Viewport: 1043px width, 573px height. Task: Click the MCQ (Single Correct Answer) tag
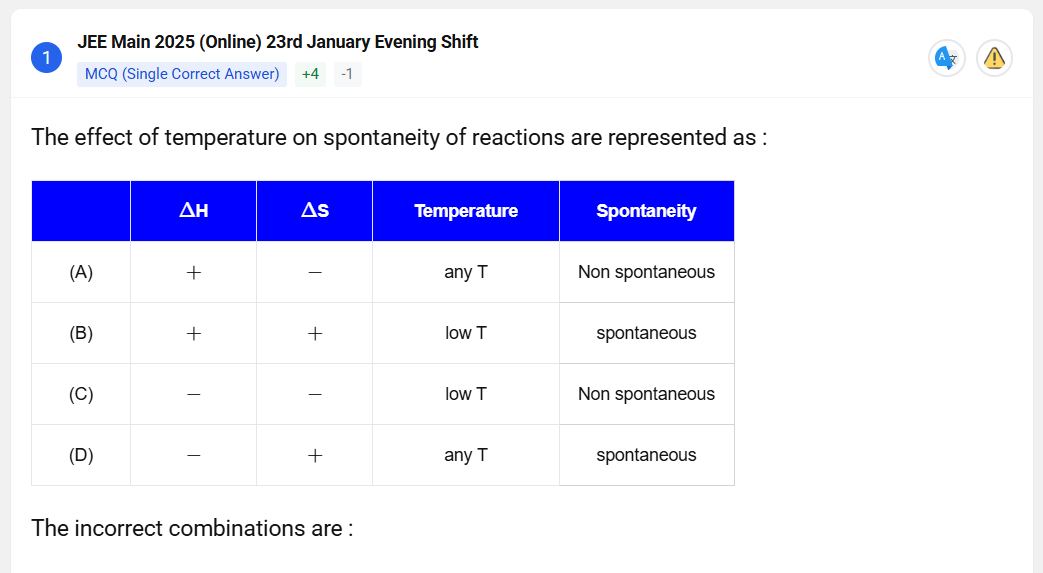point(182,74)
